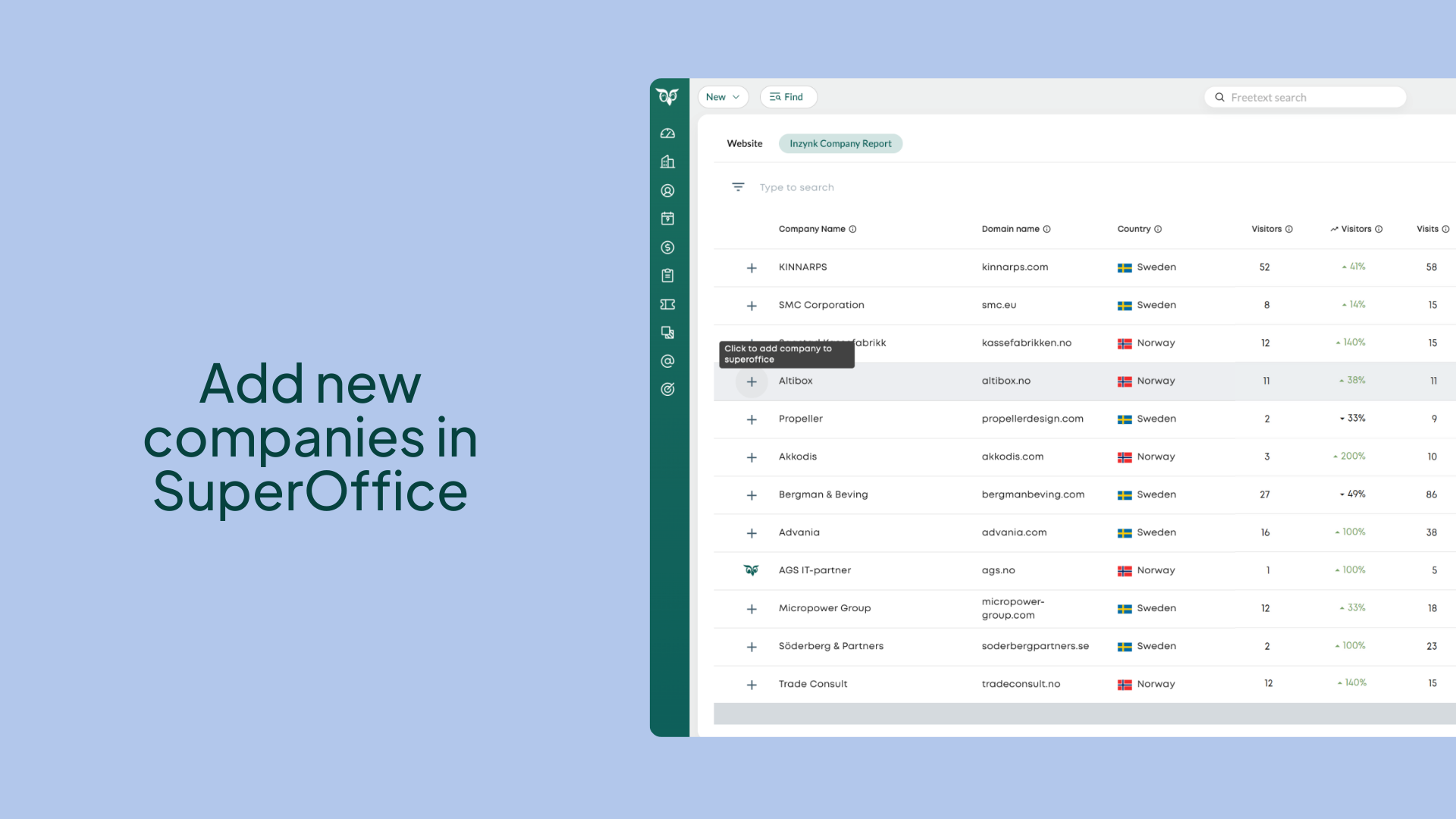1456x819 pixels.
Task: Select the Micropower Group company name
Action: pos(824,608)
